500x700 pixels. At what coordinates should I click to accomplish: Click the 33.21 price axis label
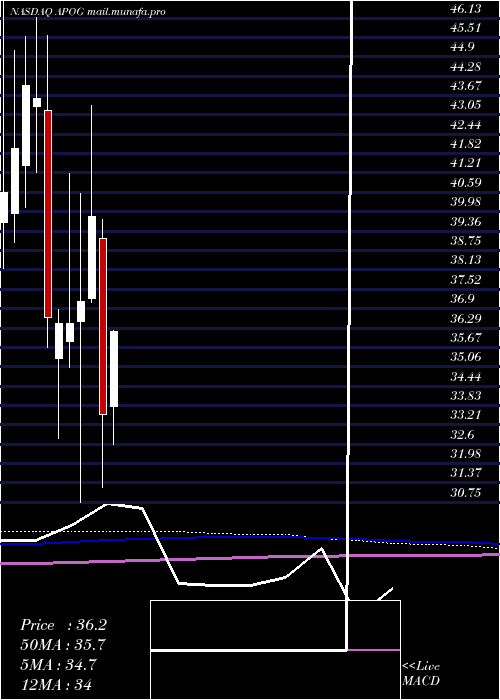(466, 415)
